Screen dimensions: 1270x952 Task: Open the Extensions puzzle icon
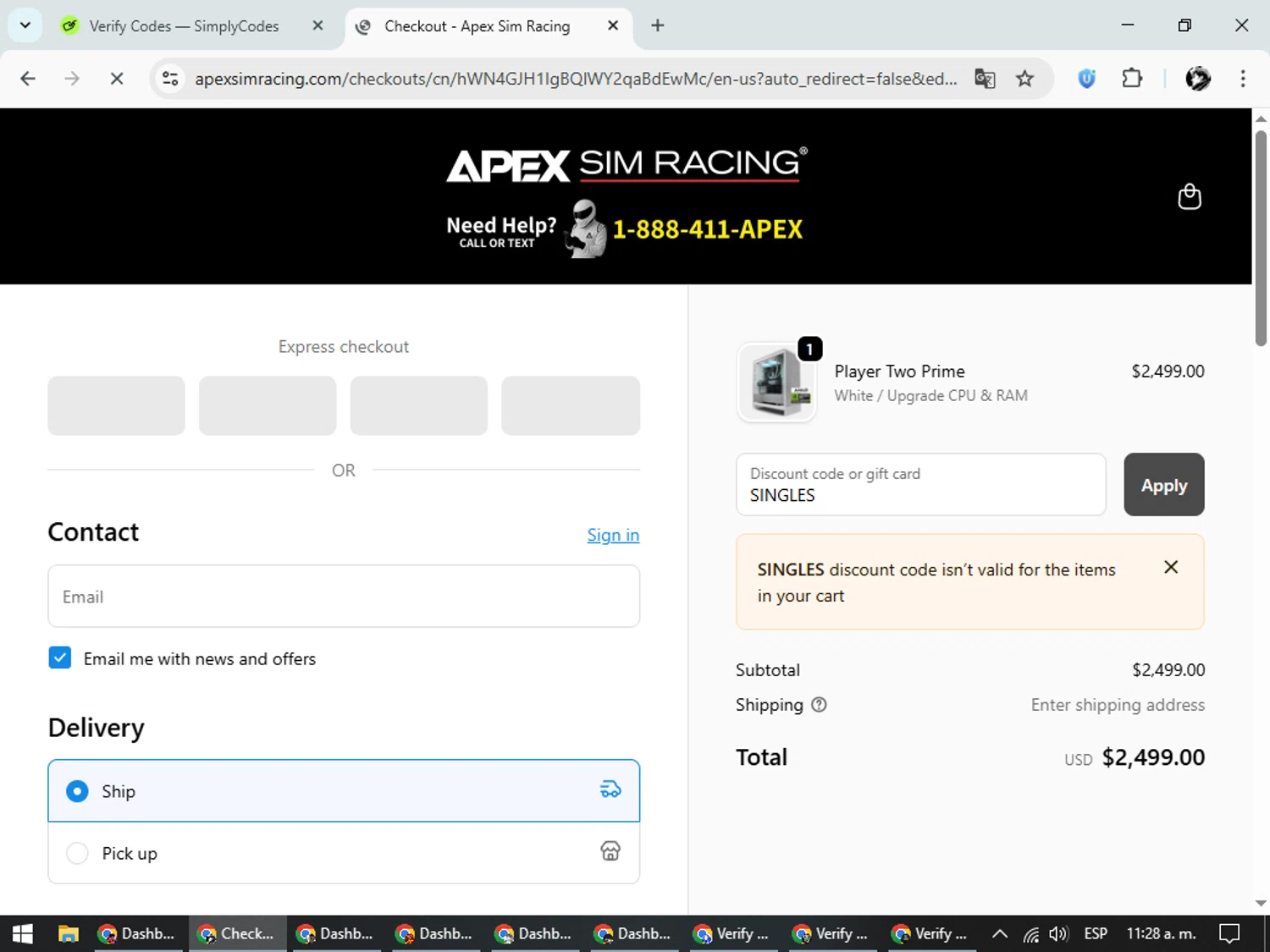[x=1132, y=79]
